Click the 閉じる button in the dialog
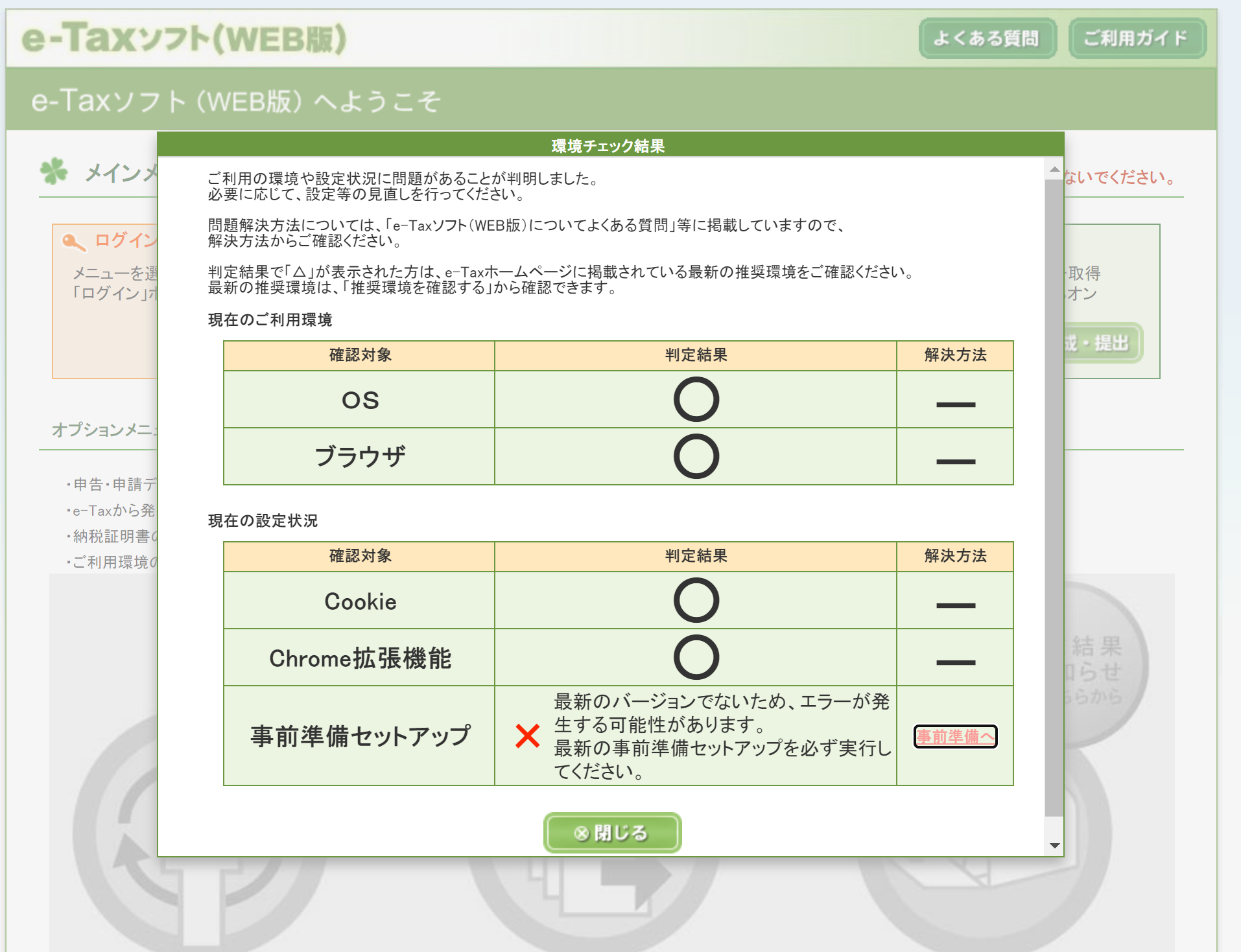This screenshot has height=952, width=1241. [x=612, y=833]
